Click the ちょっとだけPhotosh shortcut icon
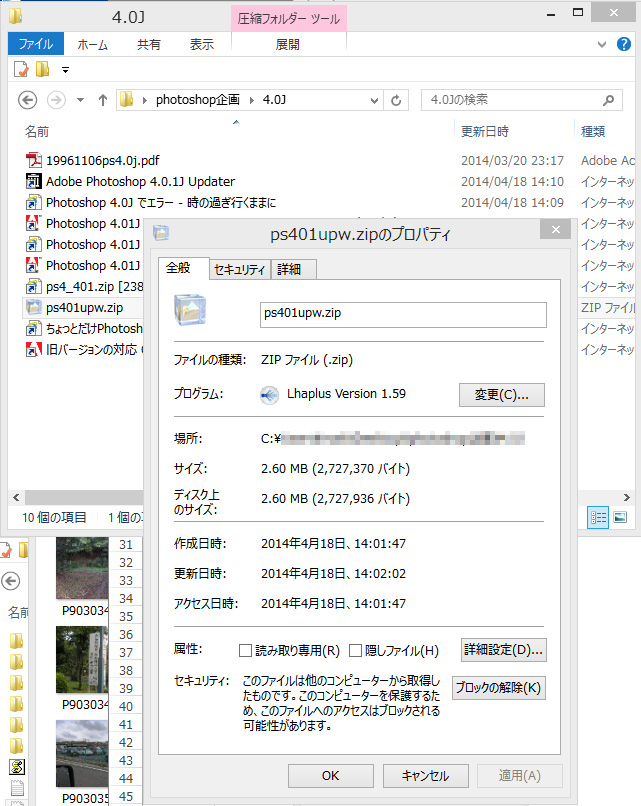Screen dimensions: 641x806 tap(33, 328)
